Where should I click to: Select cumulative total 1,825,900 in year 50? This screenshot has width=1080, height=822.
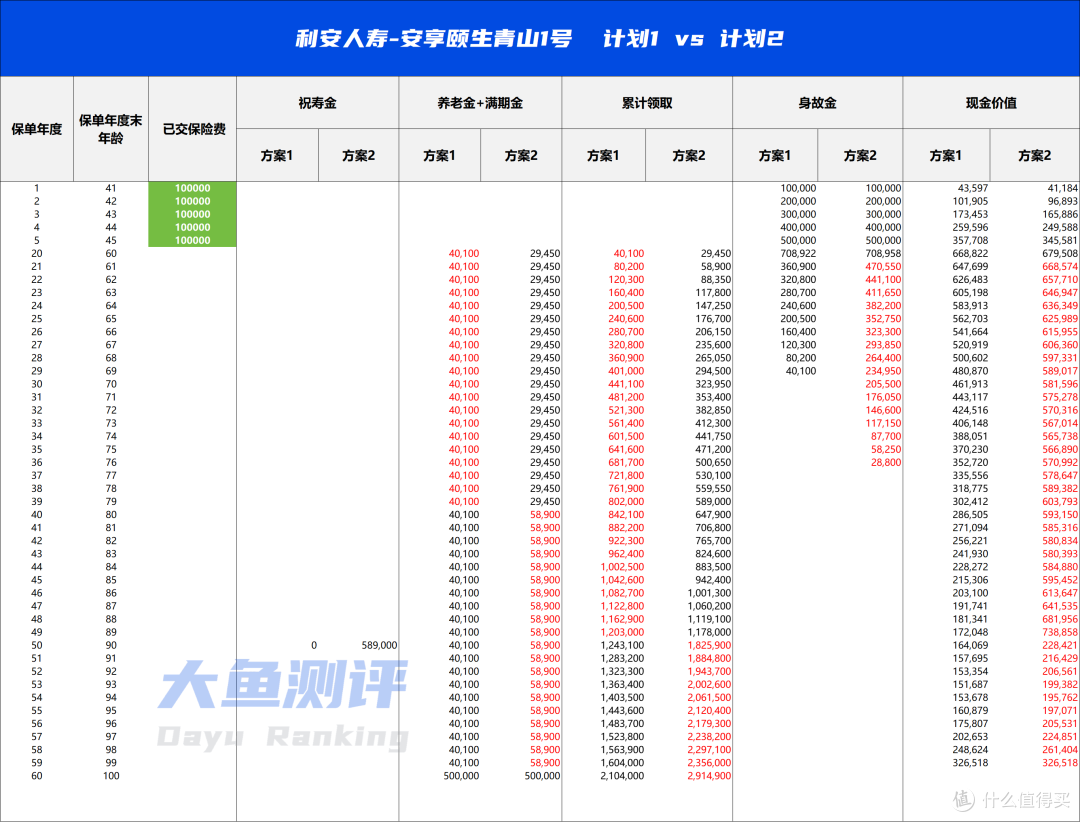tap(709, 646)
